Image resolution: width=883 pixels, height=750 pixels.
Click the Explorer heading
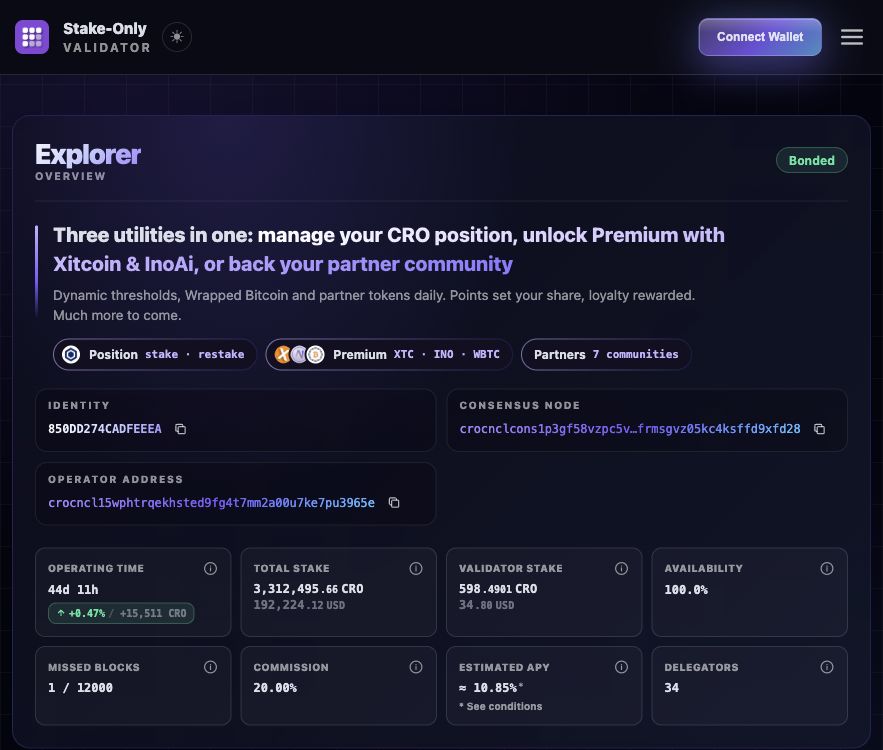pyautogui.click(x=88, y=154)
